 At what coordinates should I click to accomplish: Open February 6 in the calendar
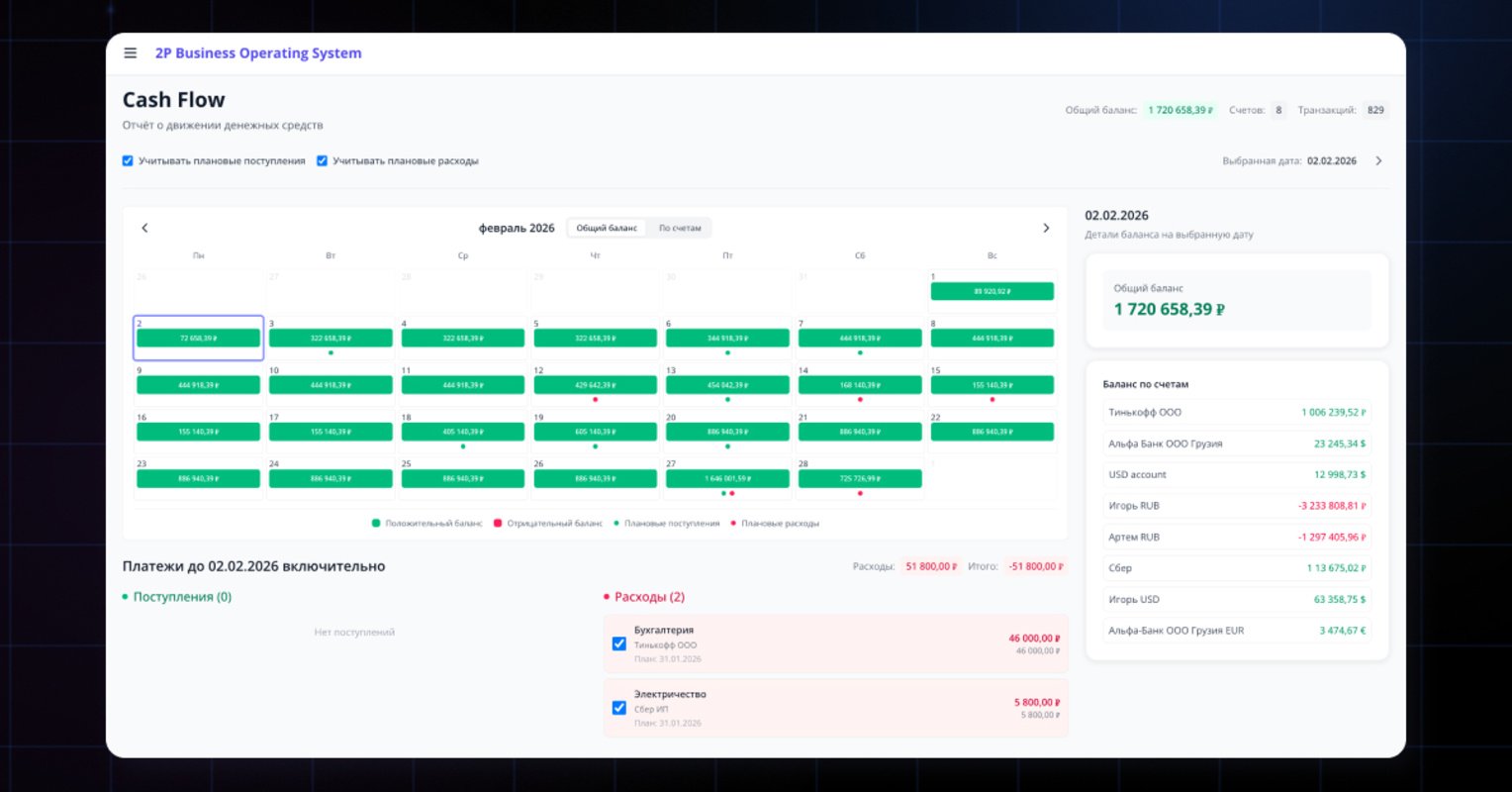727,338
